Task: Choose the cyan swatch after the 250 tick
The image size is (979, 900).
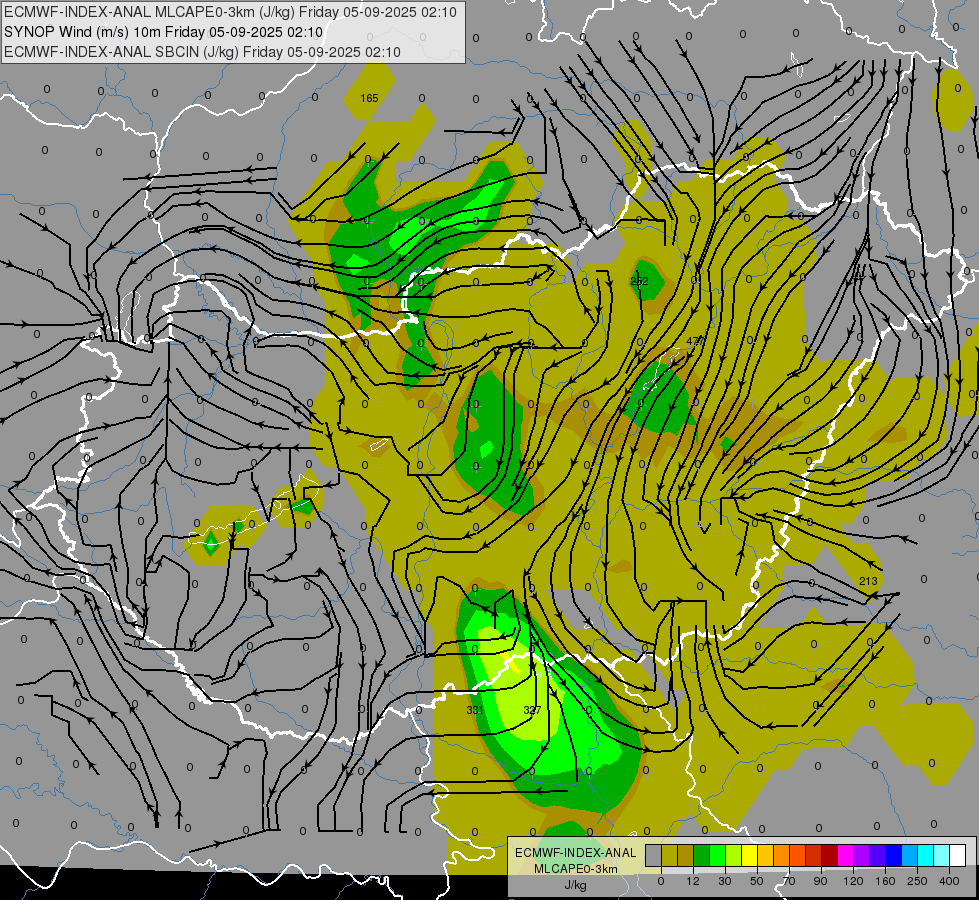Action: (x=925, y=855)
